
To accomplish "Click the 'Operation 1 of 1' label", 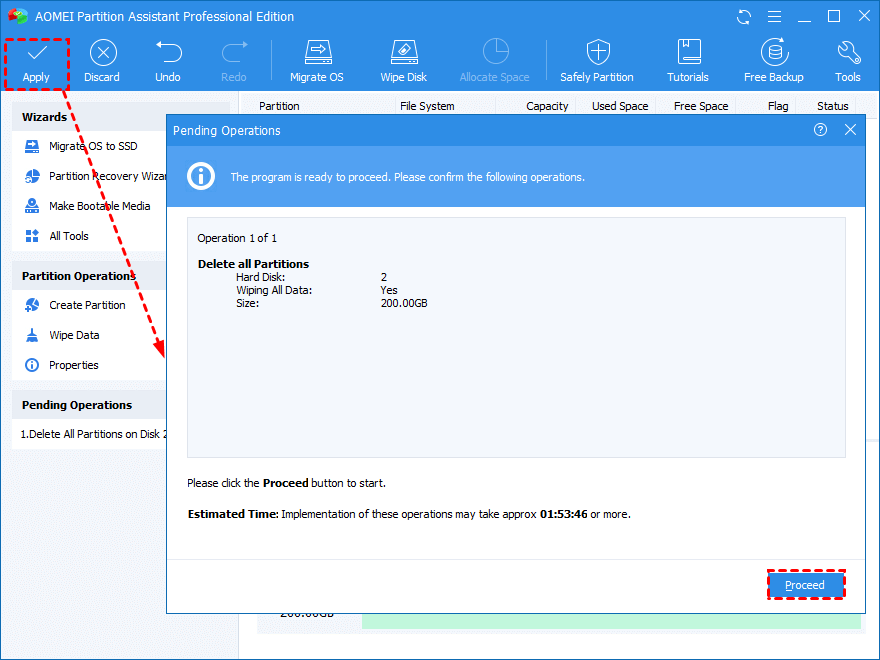I will click(x=237, y=238).
